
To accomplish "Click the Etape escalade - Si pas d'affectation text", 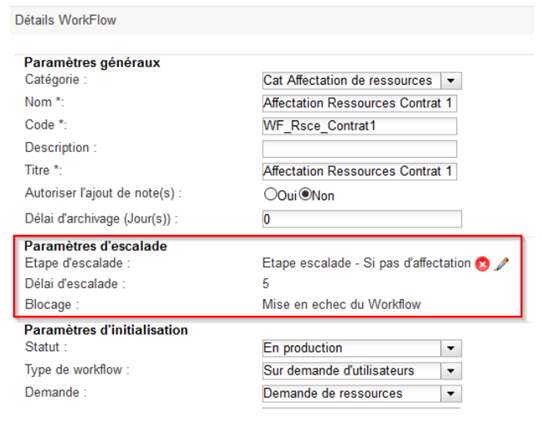I will (366, 263).
